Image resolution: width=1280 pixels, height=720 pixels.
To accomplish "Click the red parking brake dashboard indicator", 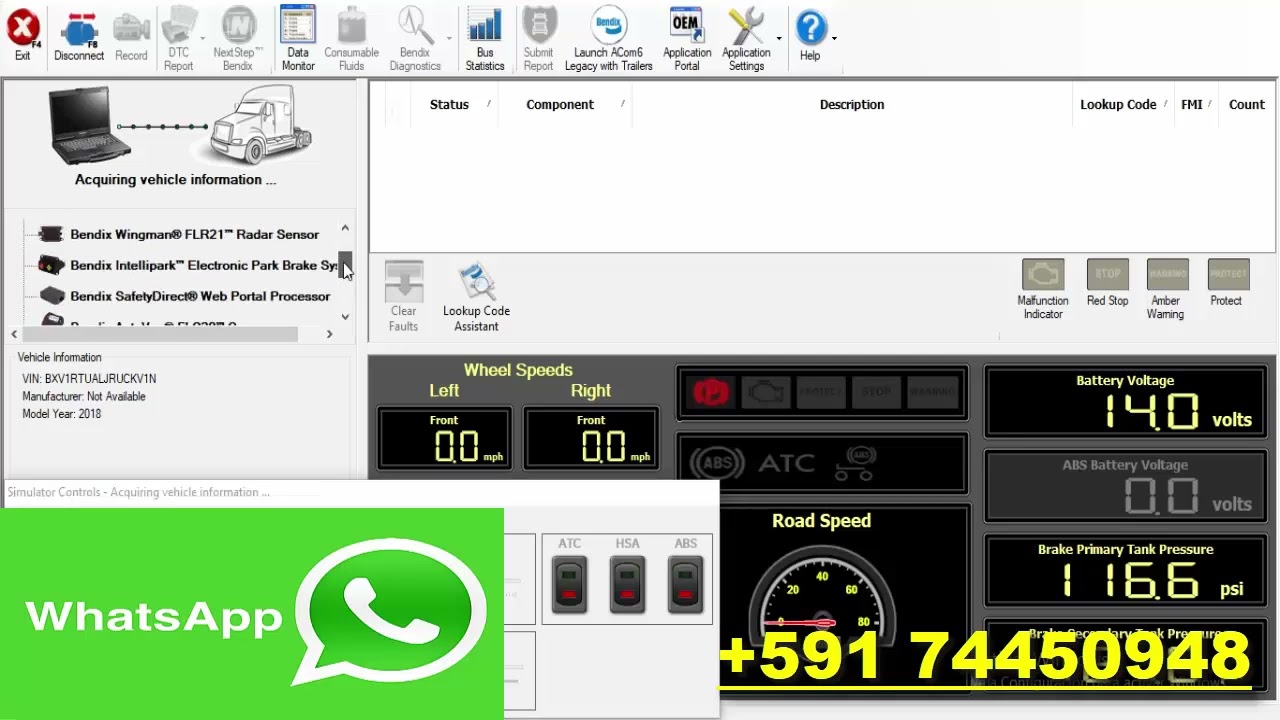I will point(712,392).
